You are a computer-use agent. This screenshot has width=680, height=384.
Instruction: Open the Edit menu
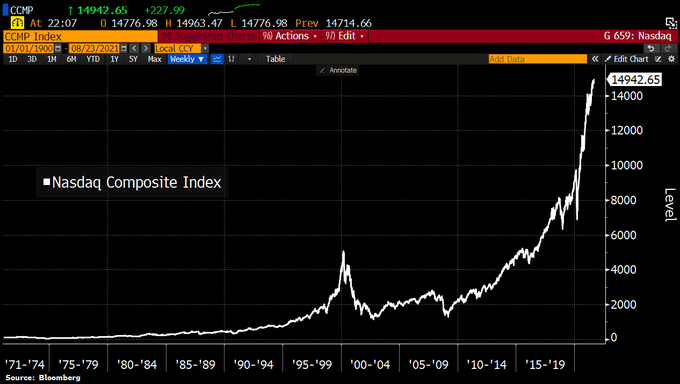[345, 36]
